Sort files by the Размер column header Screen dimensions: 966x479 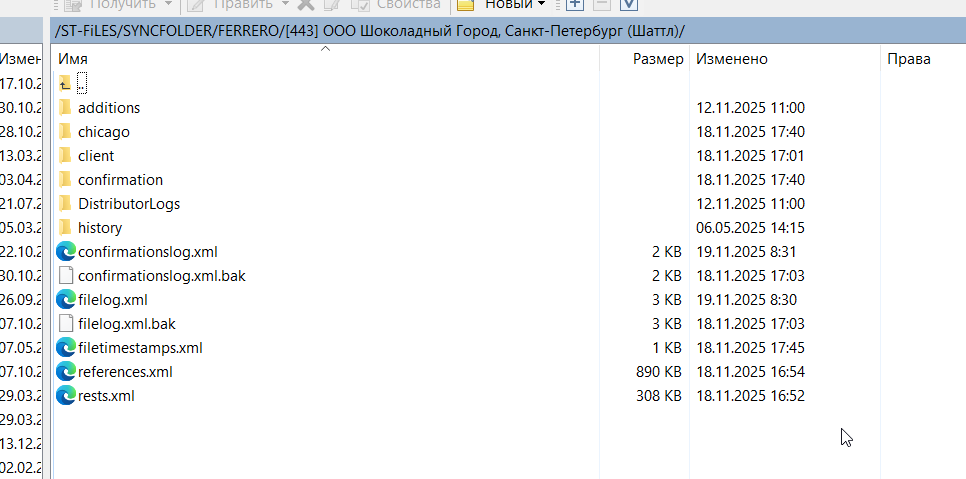pyautogui.click(x=644, y=59)
